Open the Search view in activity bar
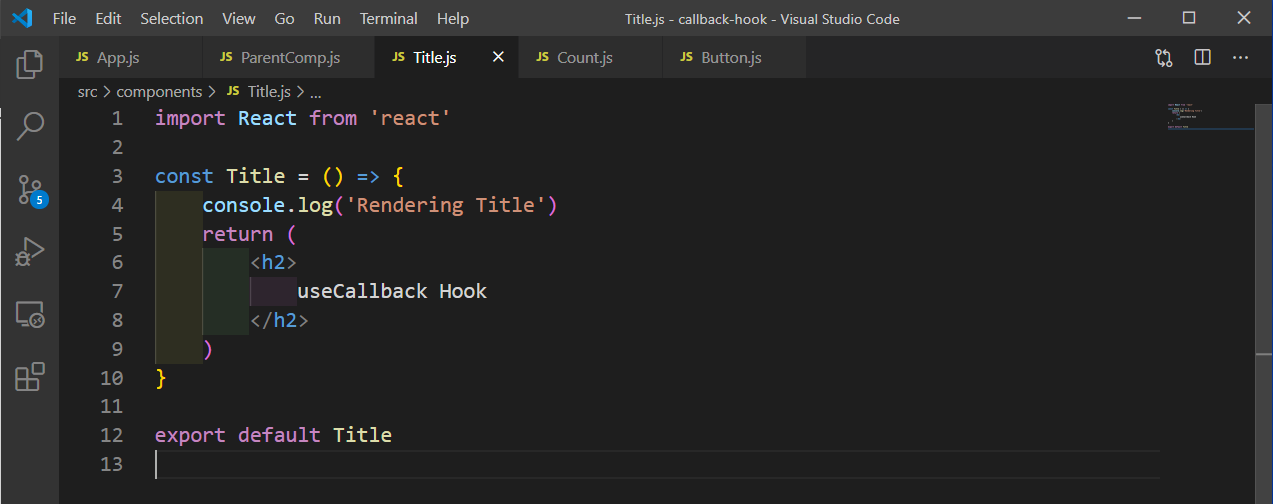The image size is (1273, 504). click(30, 125)
